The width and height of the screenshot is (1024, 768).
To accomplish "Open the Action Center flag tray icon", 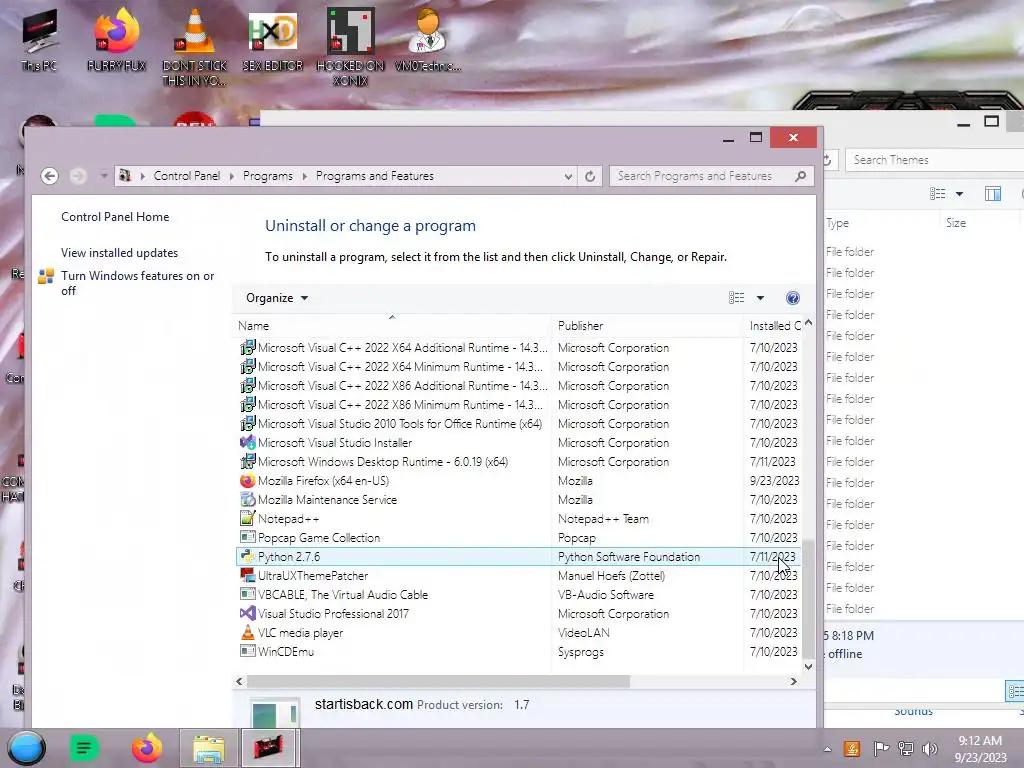I will tap(881, 748).
